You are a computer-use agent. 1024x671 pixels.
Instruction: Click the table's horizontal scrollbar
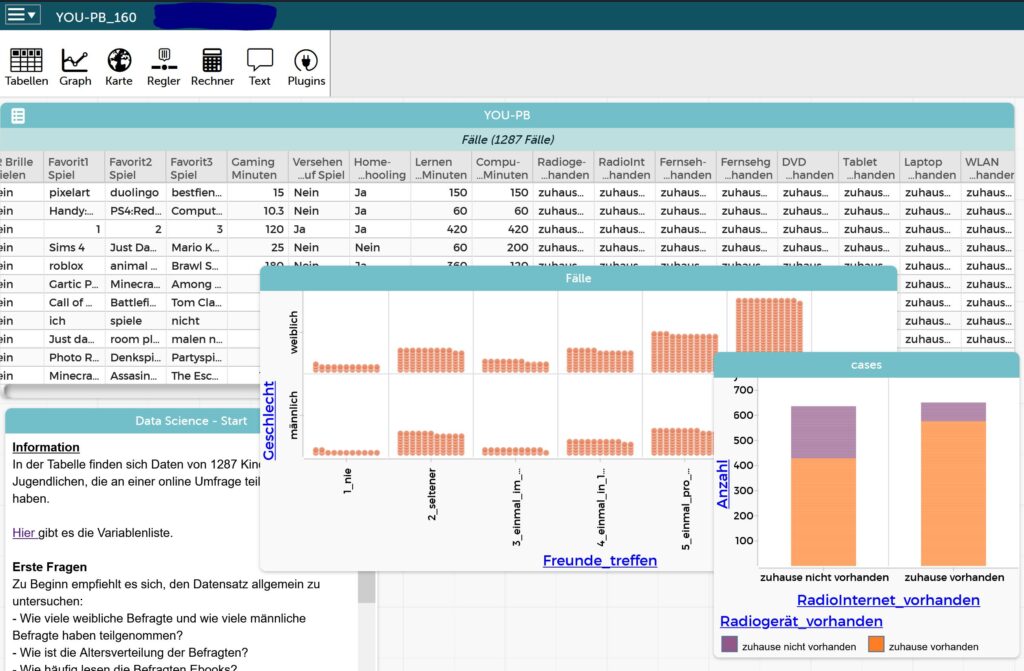[x=120, y=391]
